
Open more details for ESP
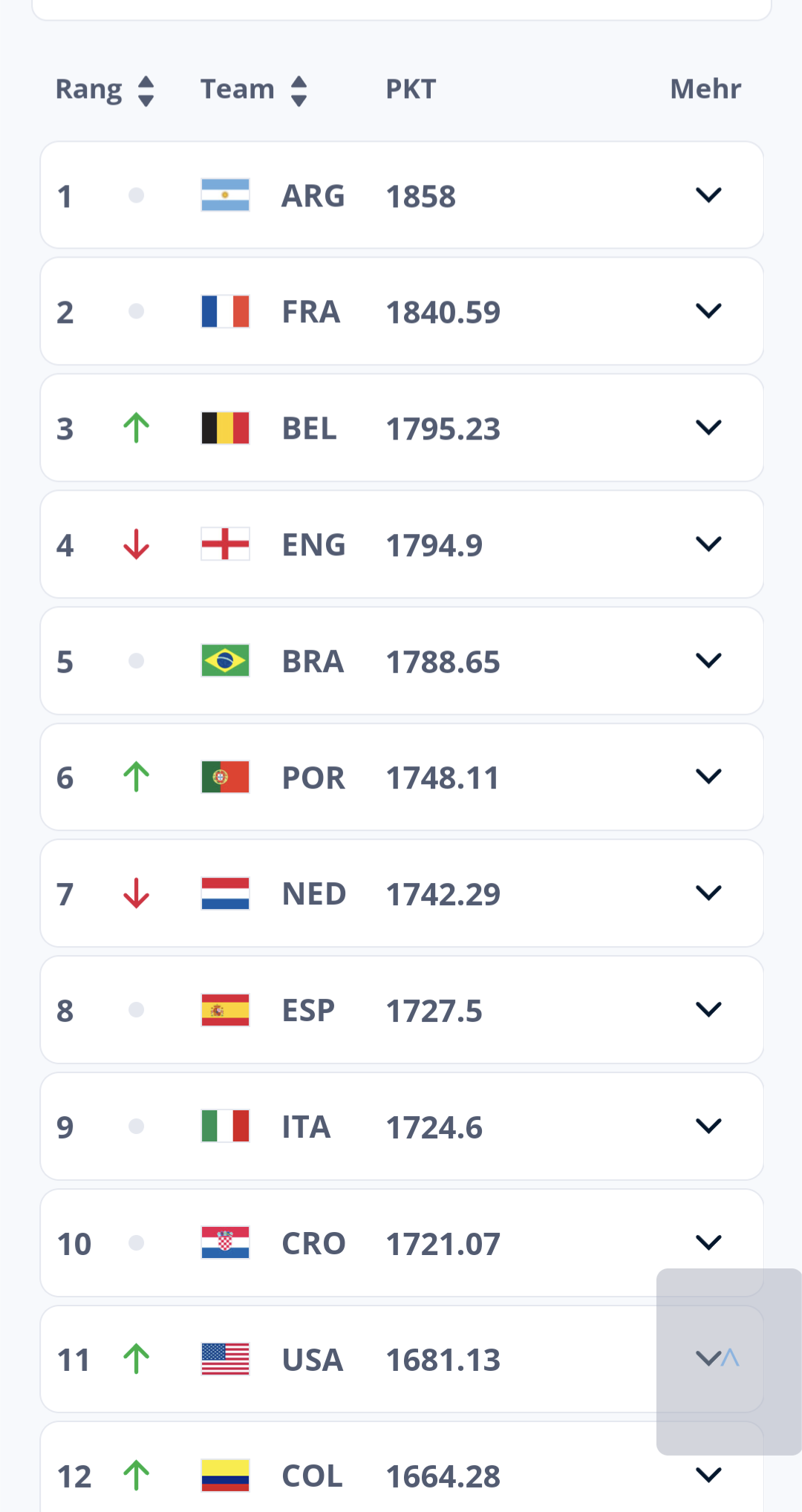coord(708,1010)
